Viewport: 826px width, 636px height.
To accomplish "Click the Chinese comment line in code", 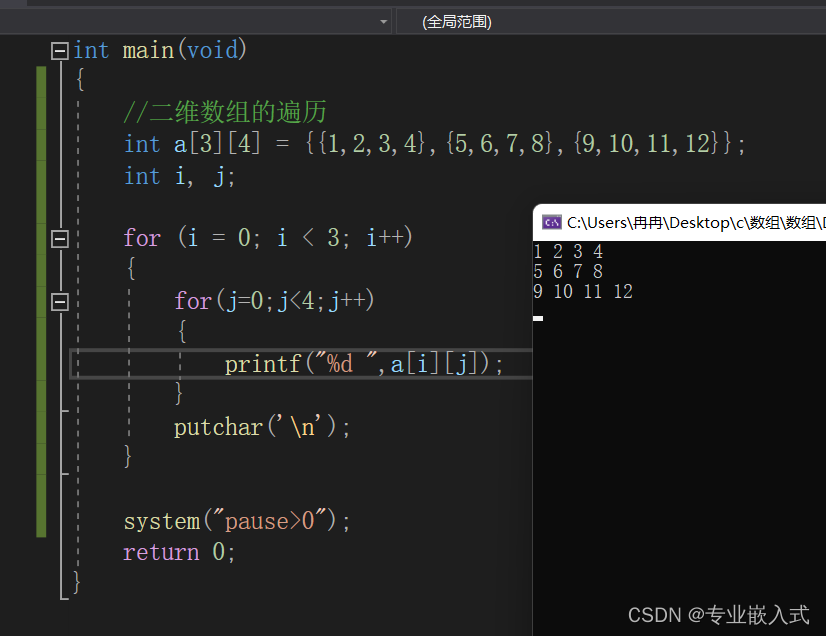I will coord(225,112).
